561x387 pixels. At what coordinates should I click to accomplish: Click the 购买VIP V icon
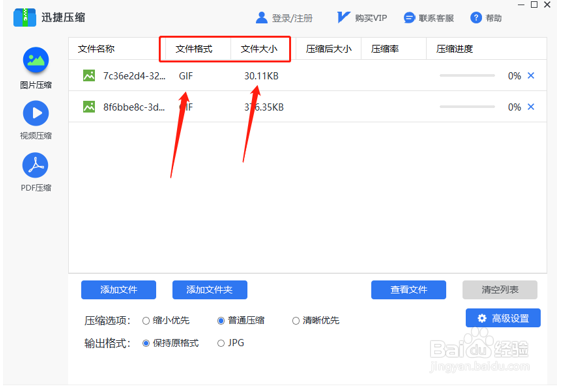point(343,17)
